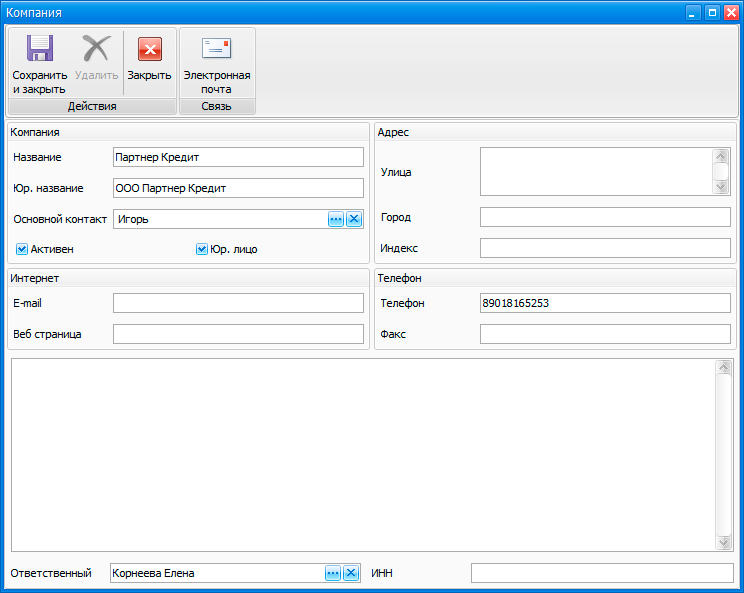Image resolution: width=744 pixels, height=593 pixels.
Task: Toggle the Активен checkbox
Action: pos(22,249)
